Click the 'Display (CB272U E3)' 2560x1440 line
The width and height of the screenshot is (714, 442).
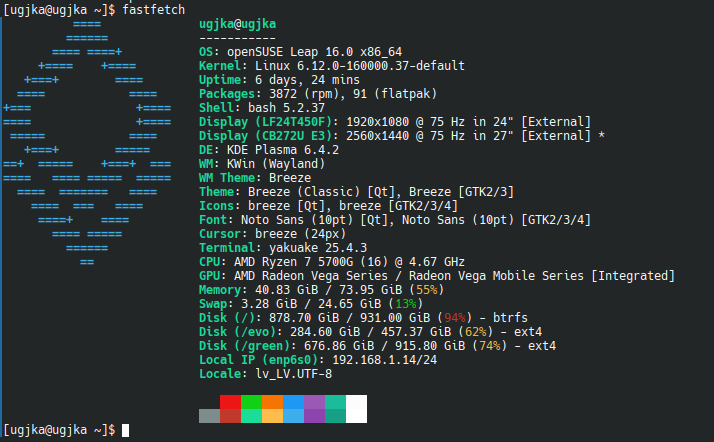coord(402,136)
